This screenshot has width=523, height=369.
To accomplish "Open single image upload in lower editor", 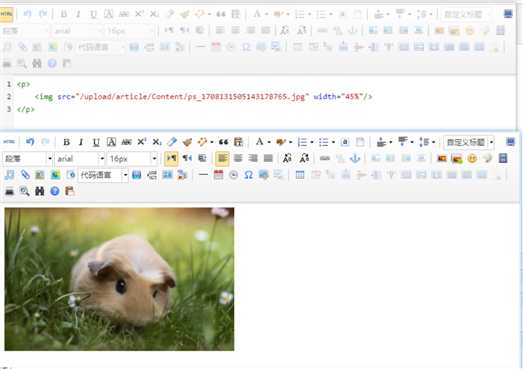I will click(x=442, y=158).
